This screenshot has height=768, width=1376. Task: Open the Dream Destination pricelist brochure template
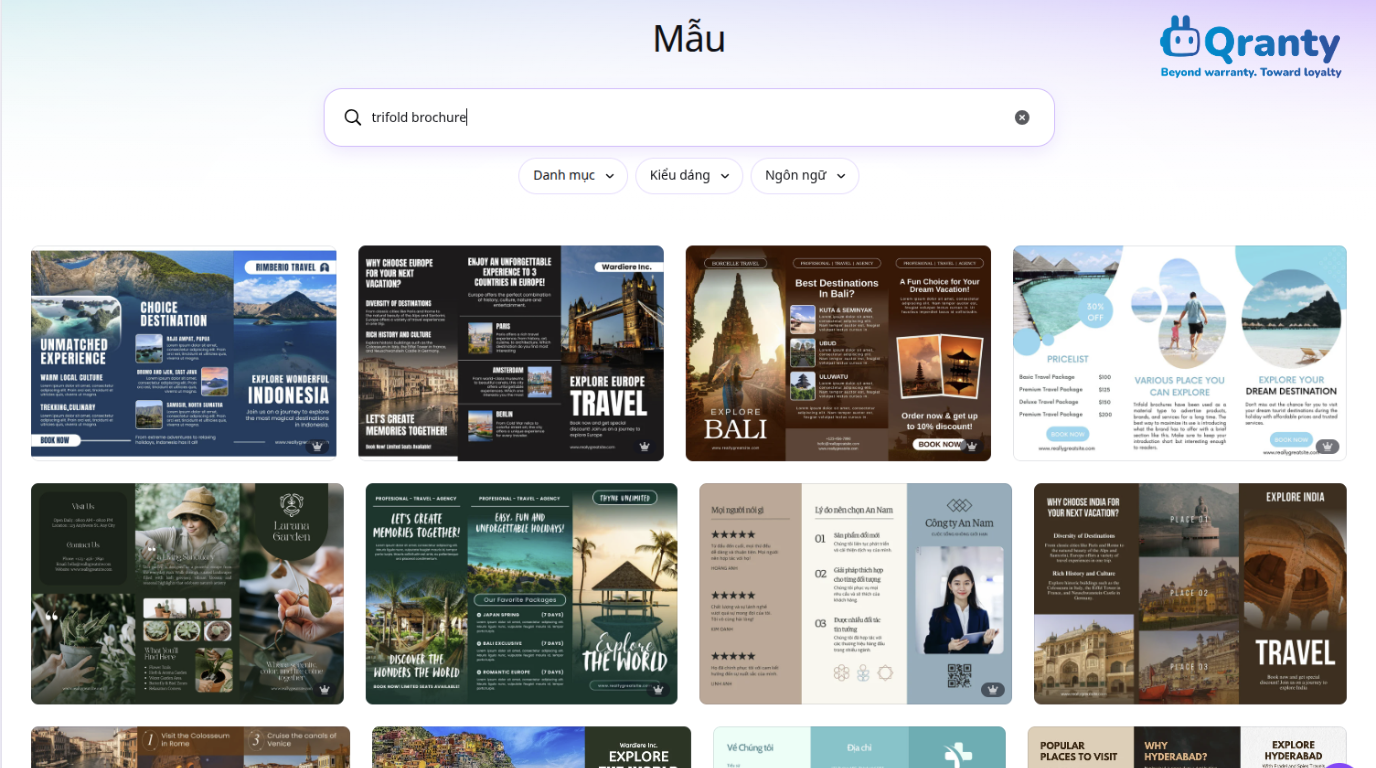(x=1180, y=353)
